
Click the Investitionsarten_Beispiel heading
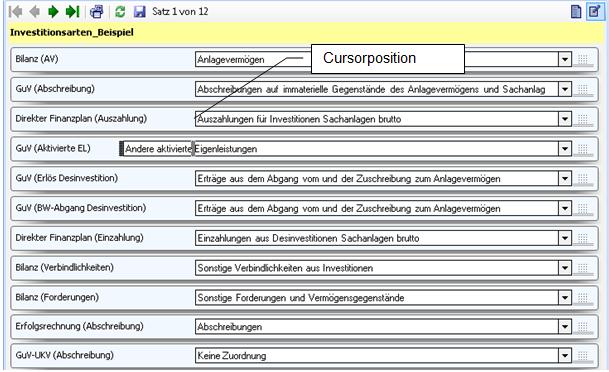[72, 32]
